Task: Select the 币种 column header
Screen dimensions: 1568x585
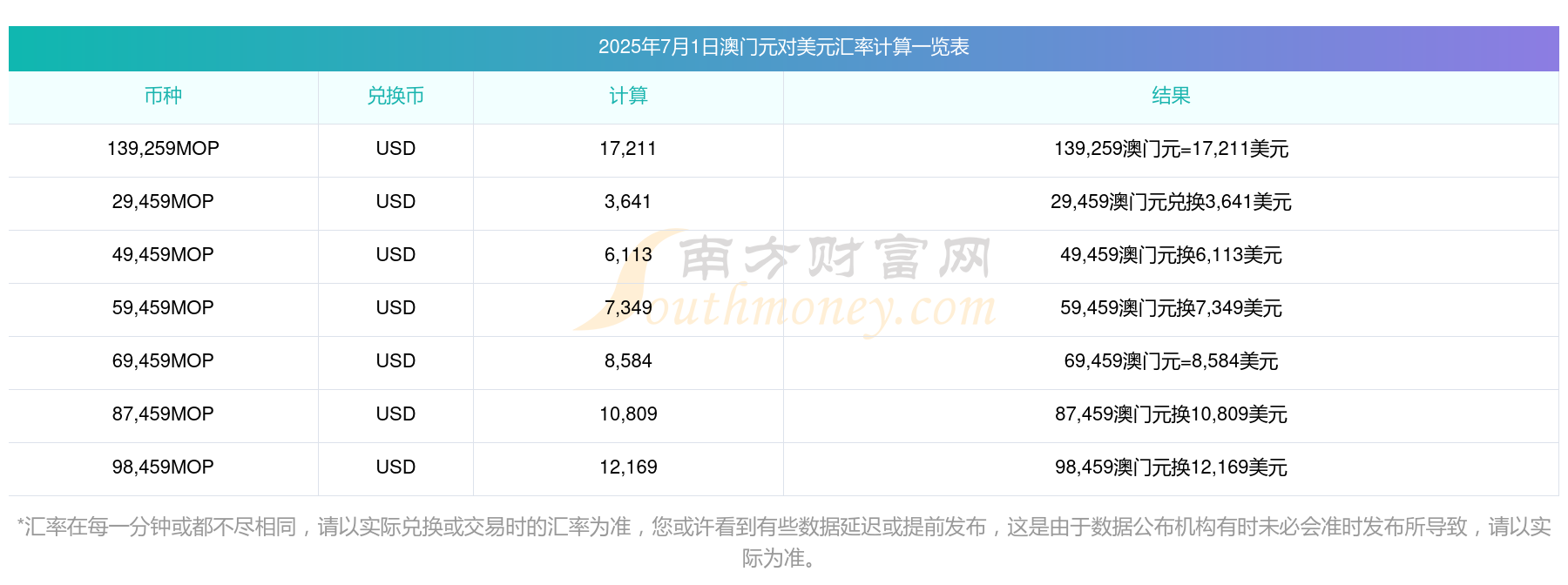Action: coord(163,97)
